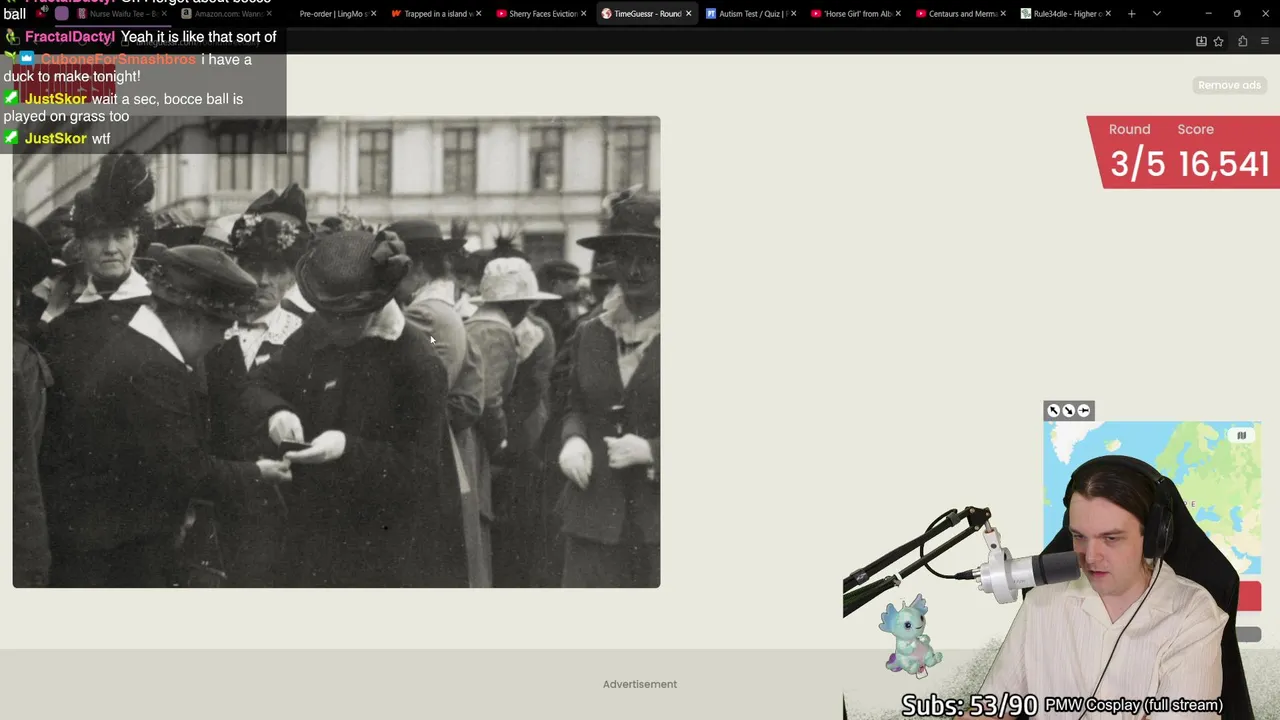Click the 16,541 score value
The width and height of the screenshot is (1280, 720).
tap(1224, 164)
